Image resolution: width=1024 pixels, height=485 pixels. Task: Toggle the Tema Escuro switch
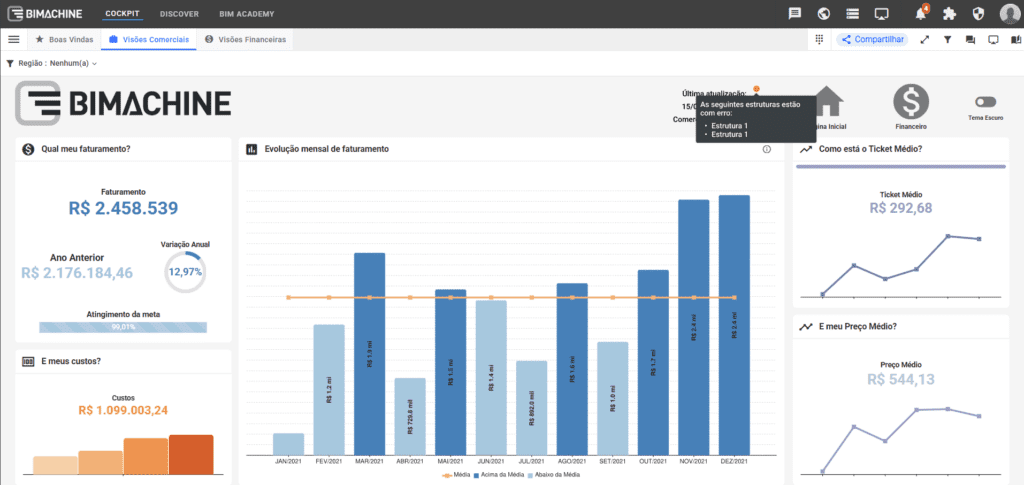[987, 102]
